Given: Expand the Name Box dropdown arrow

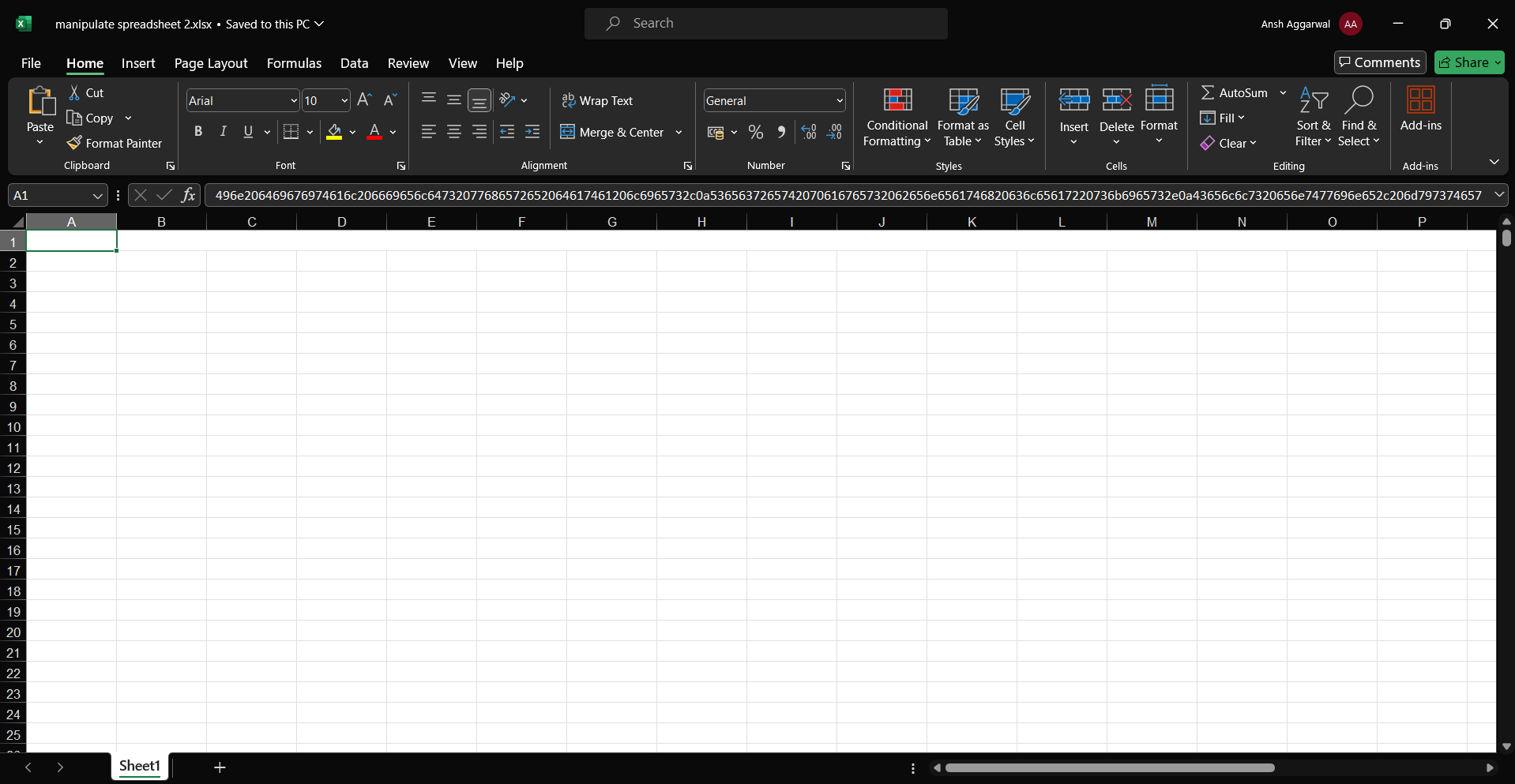Looking at the screenshot, I should pos(97,196).
